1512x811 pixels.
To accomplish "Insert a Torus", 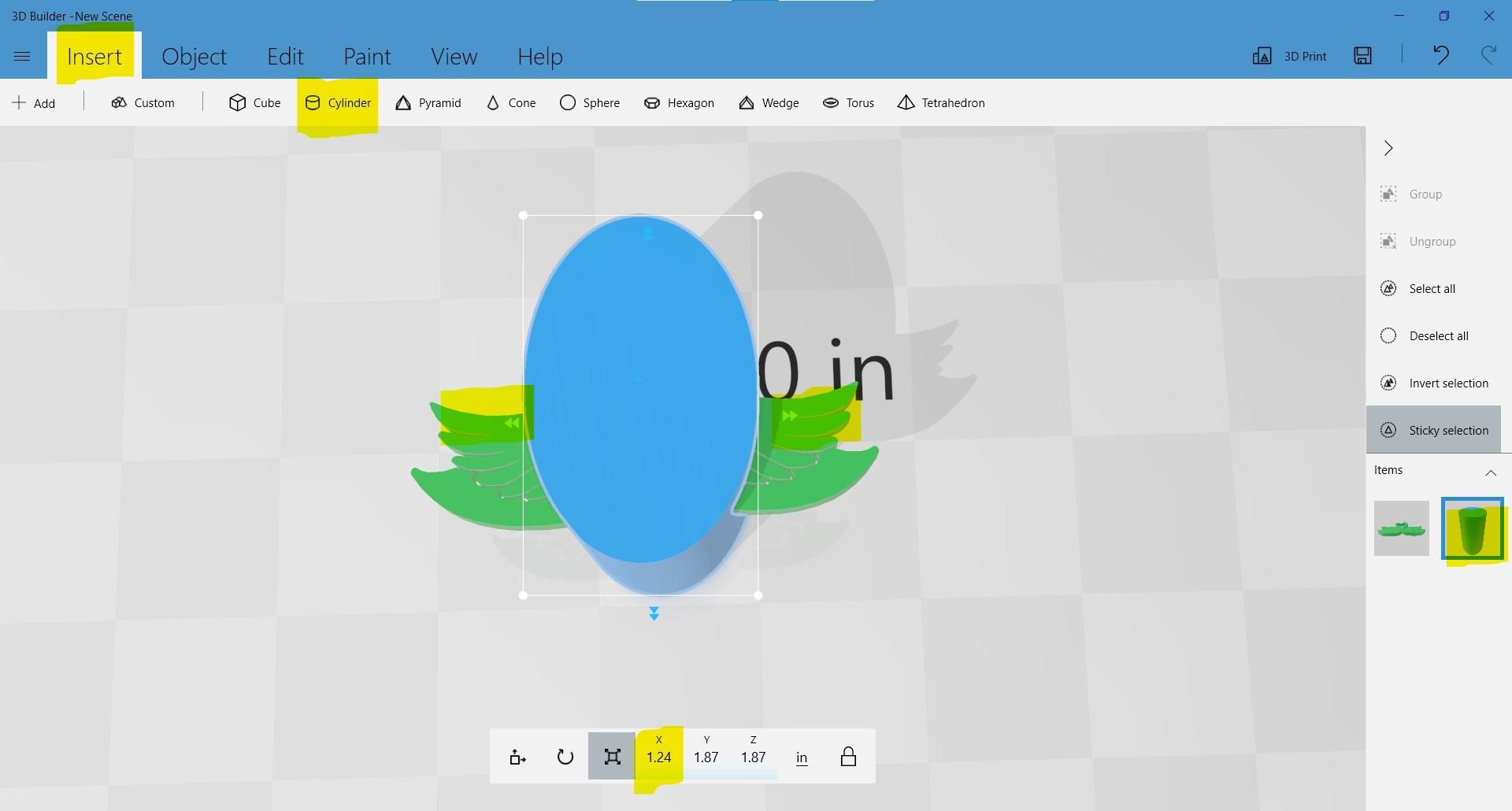I will pos(848,103).
